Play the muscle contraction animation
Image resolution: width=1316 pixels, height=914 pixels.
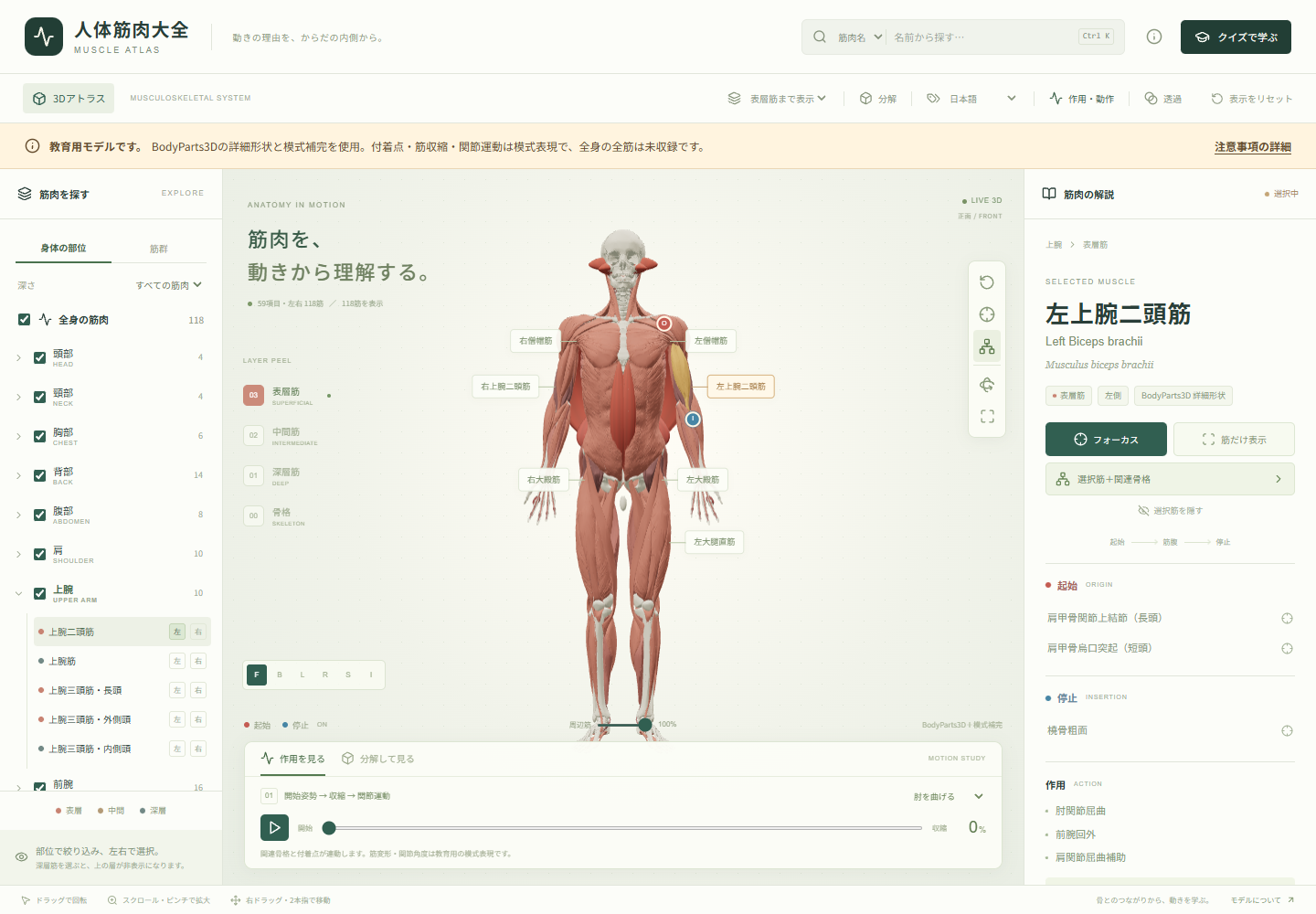point(274,828)
